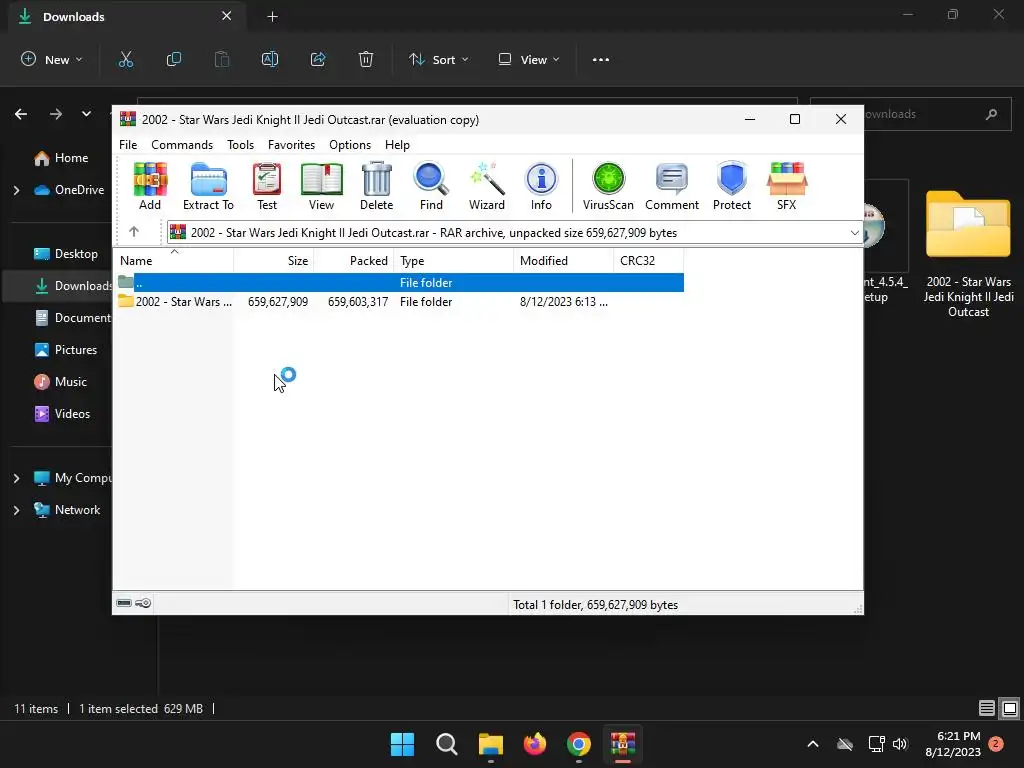The image size is (1024, 768).
Task: Show hidden system tray icons
Action: (x=813, y=744)
